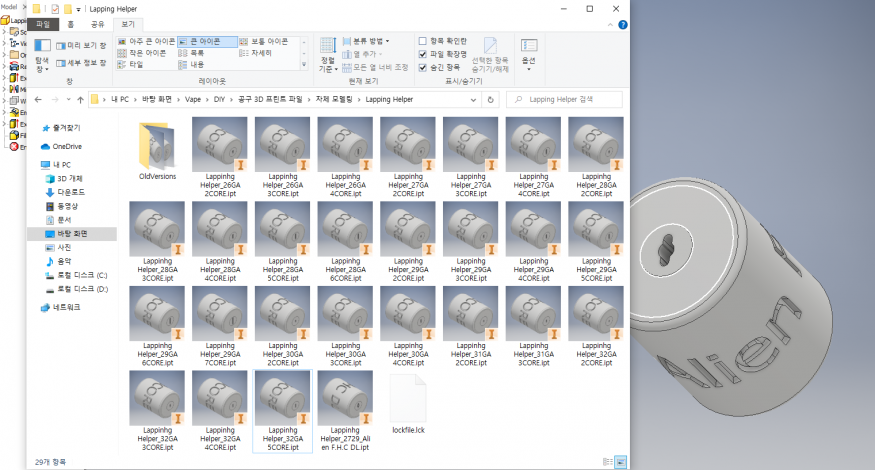Select the OldVersions folder thumbnail
Image resolution: width=875 pixels, height=470 pixels.
coord(157,150)
